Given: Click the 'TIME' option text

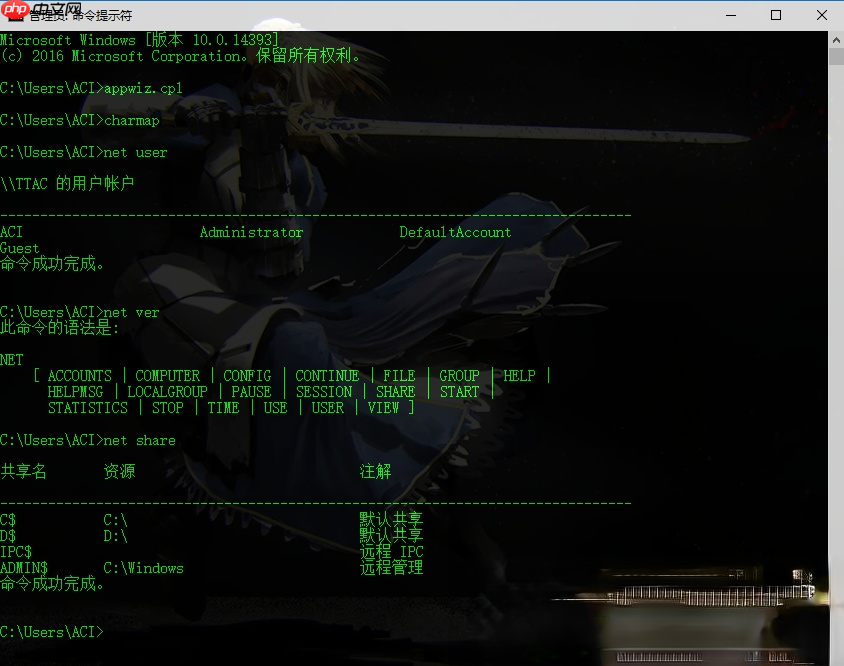Looking at the screenshot, I should (x=223, y=408).
